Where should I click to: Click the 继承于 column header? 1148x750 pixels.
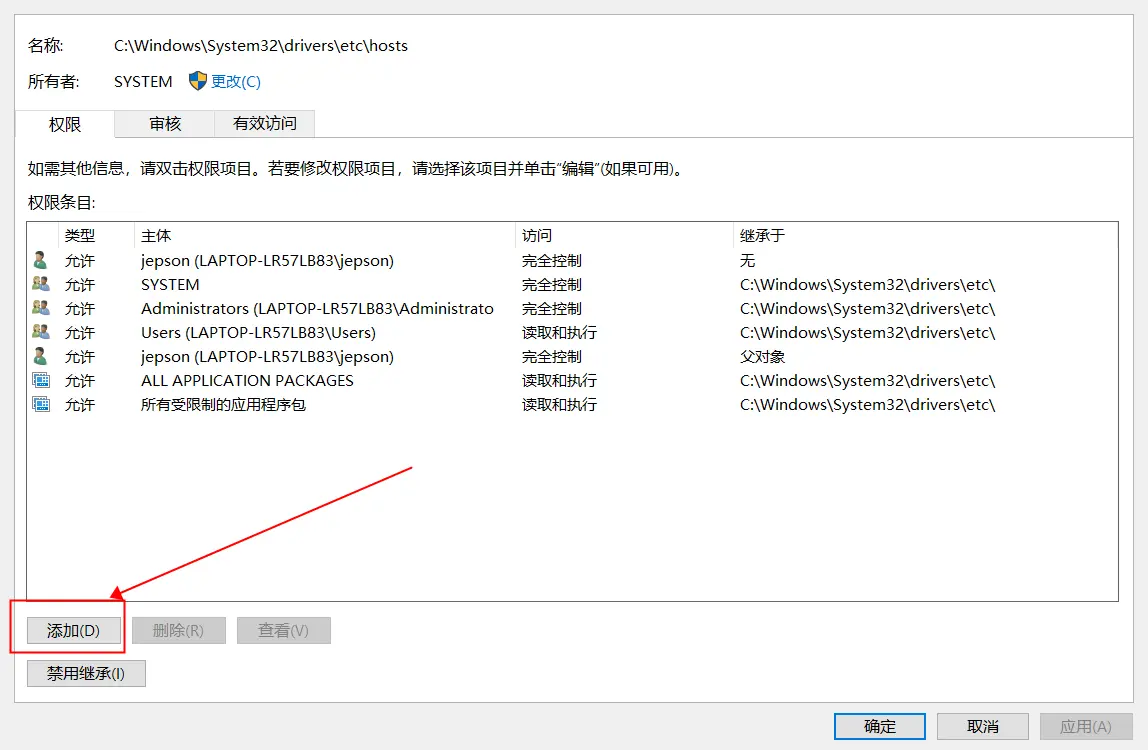coord(762,236)
